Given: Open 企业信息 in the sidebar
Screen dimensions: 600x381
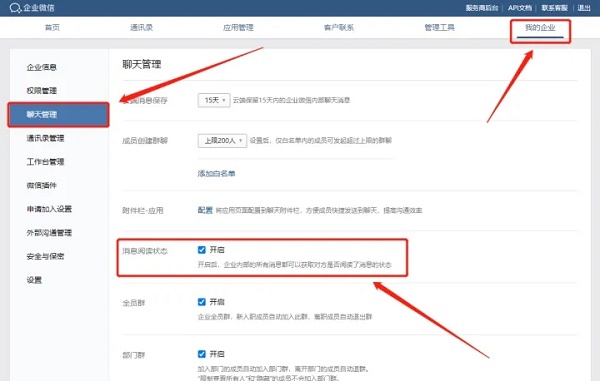Looking at the screenshot, I should tap(42, 67).
